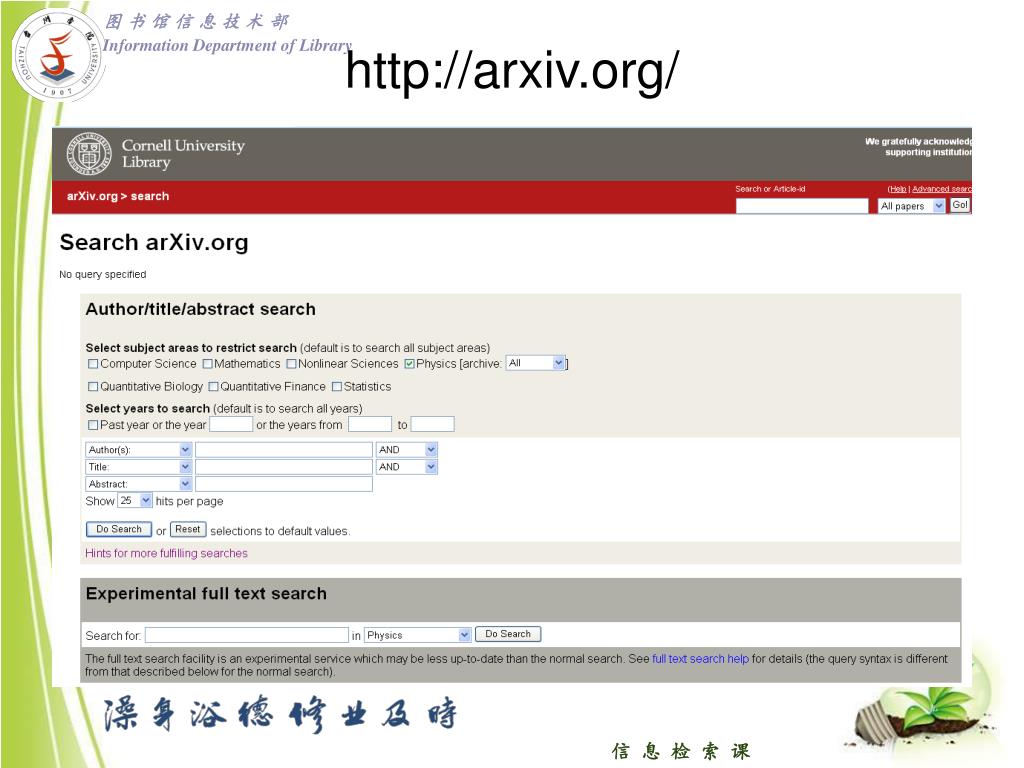1024x768 pixels.
Task: Open 'Hints for more fulfilling searches' link
Action: click(167, 553)
